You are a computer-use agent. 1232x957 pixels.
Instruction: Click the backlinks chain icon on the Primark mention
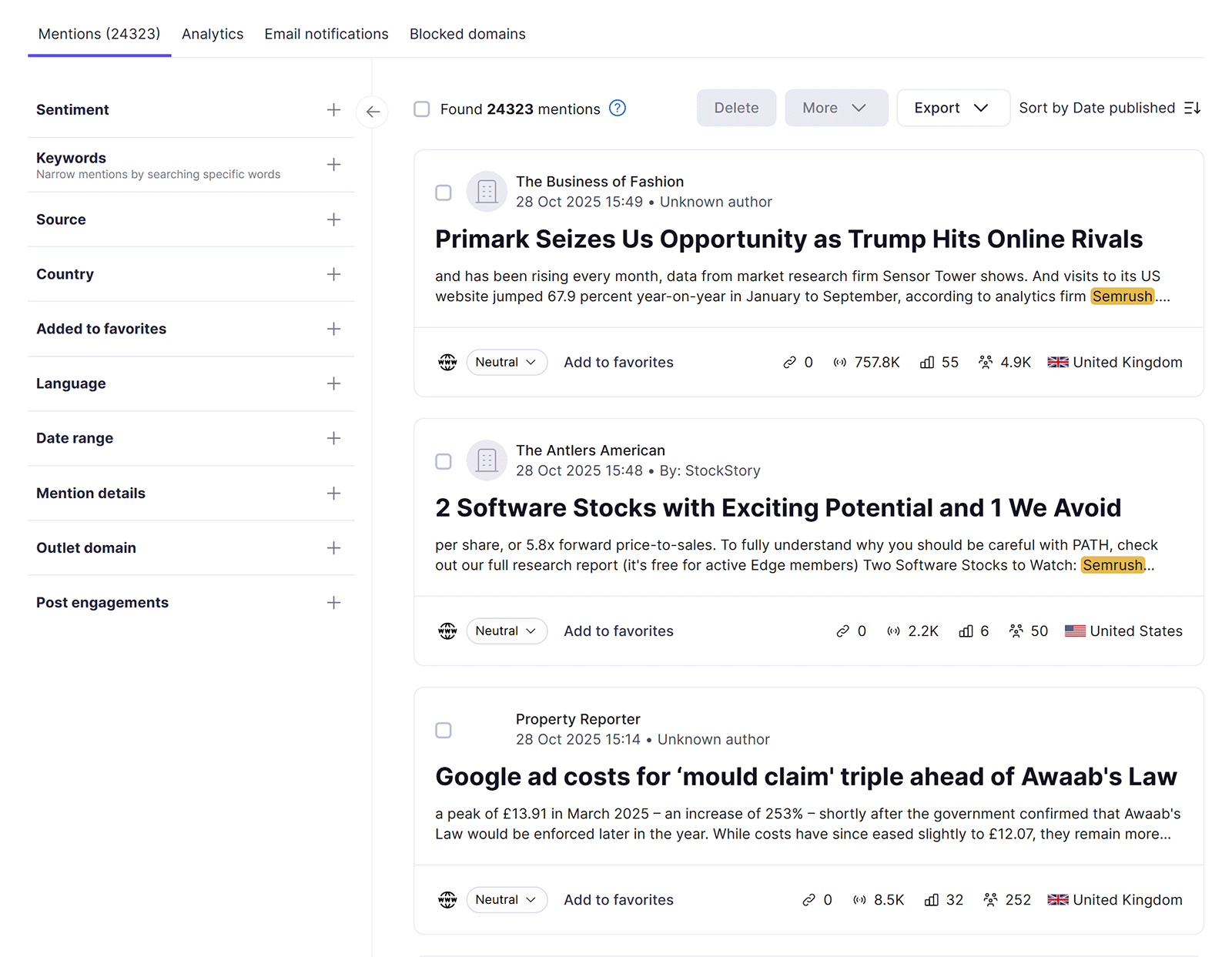[x=788, y=362]
